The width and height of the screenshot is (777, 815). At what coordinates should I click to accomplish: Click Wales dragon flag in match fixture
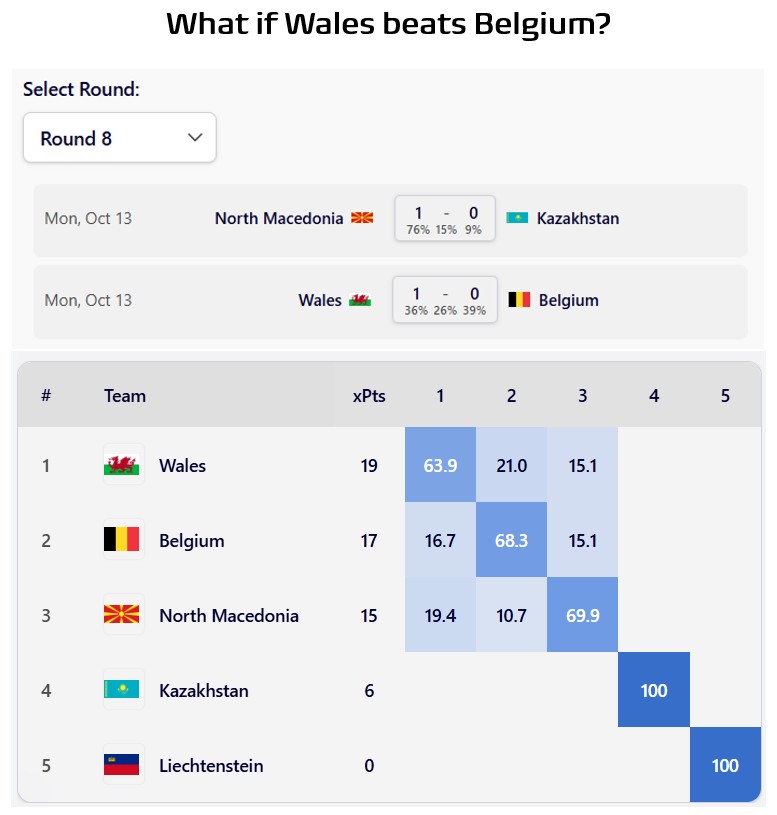[x=360, y=300]
